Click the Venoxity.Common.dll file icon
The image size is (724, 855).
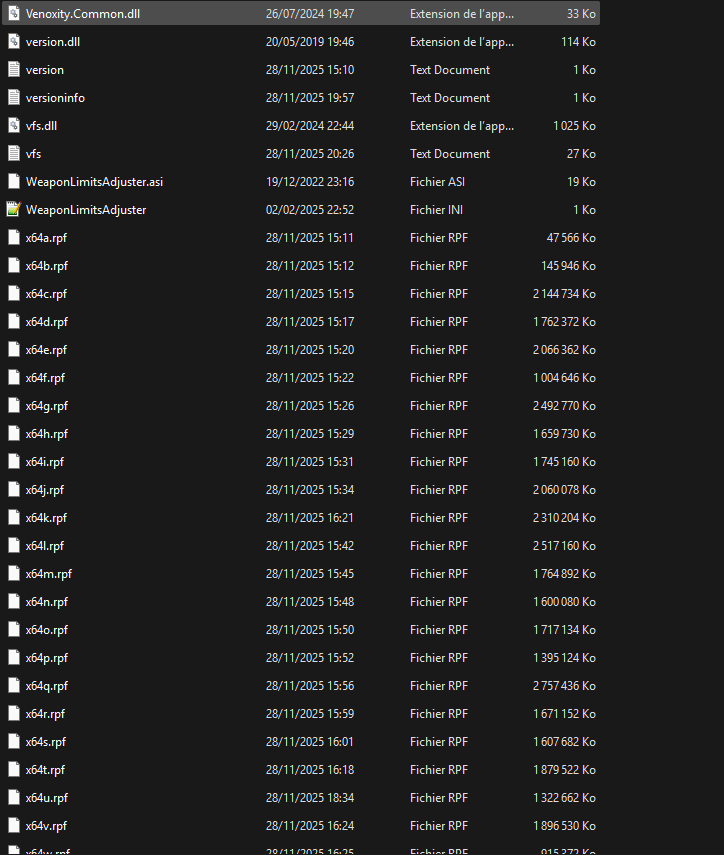14,14
